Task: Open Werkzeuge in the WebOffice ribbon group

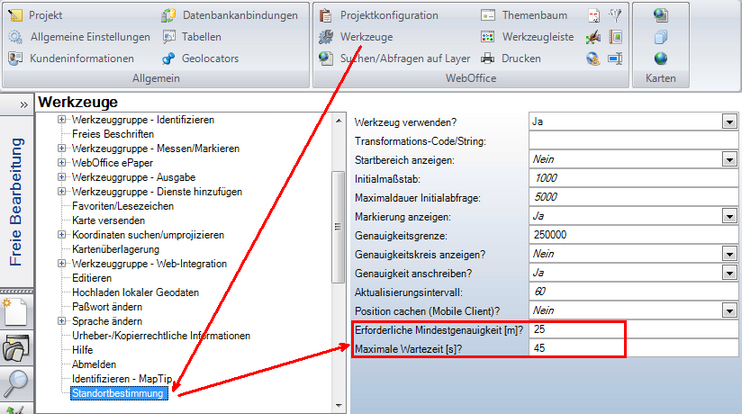Action: click(x=363, y=37)
